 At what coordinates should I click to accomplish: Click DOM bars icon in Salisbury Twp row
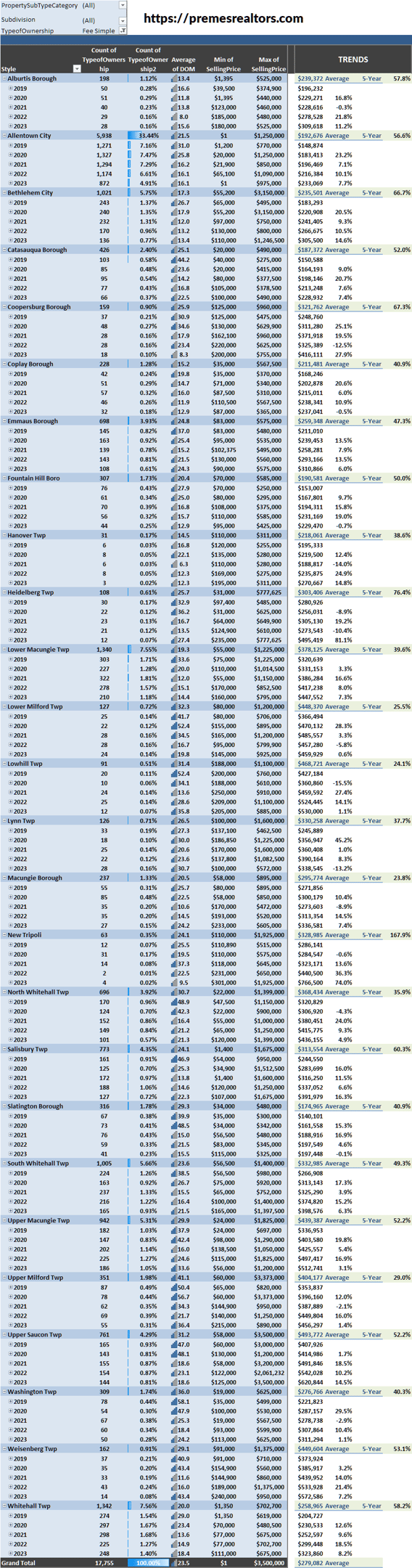tap(174, 1050)
